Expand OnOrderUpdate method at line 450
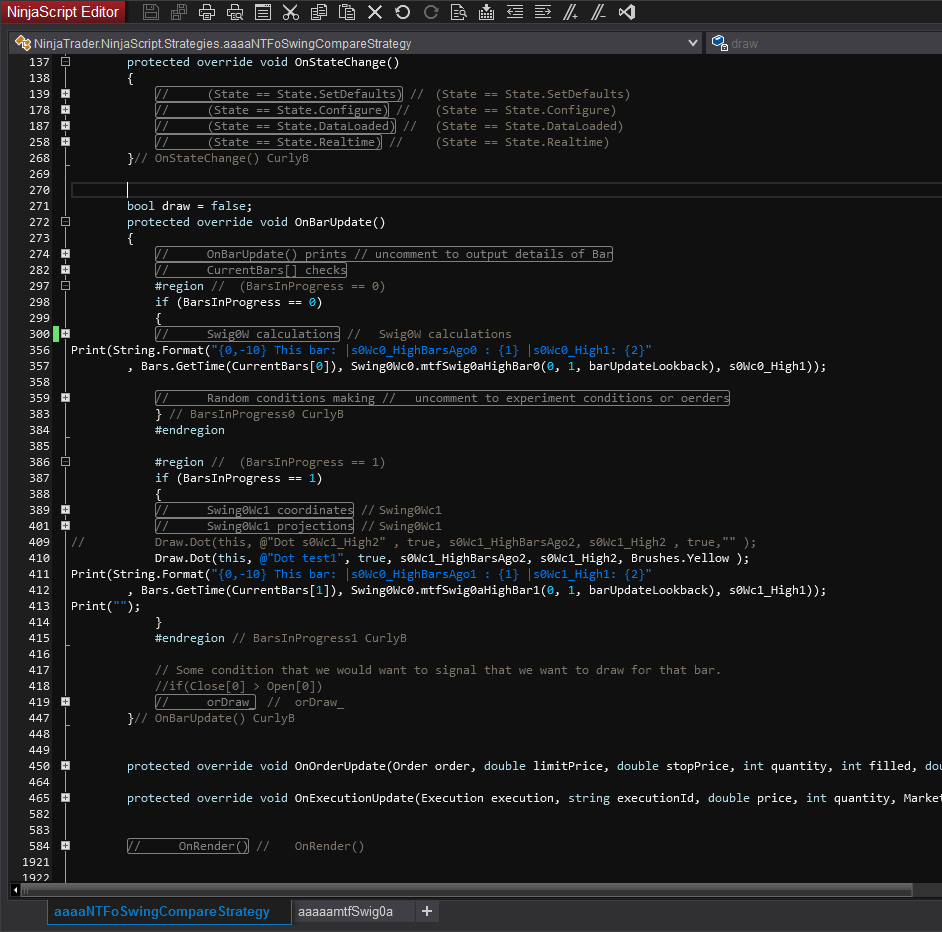This screenshot has height=932, width=942. tap(65, 766)
